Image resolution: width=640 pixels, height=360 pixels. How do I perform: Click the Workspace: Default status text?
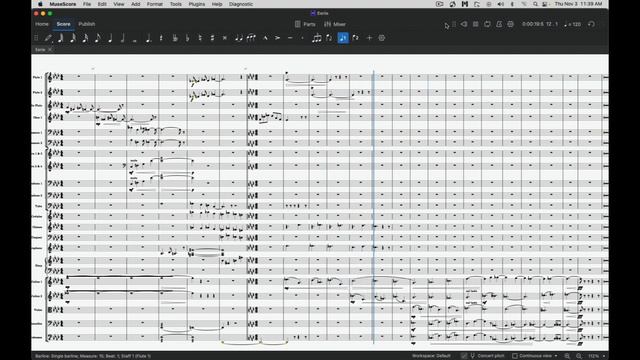(431, 356)
